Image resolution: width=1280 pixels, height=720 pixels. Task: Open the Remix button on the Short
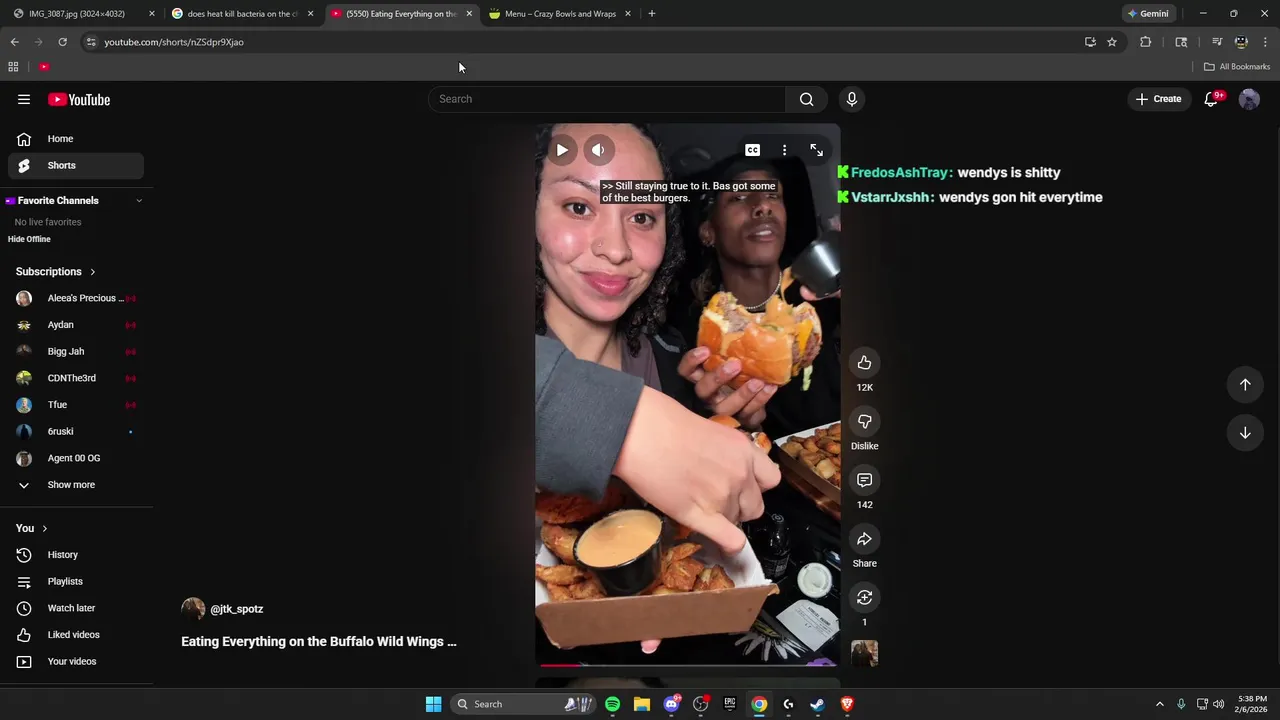click(865, 598)
